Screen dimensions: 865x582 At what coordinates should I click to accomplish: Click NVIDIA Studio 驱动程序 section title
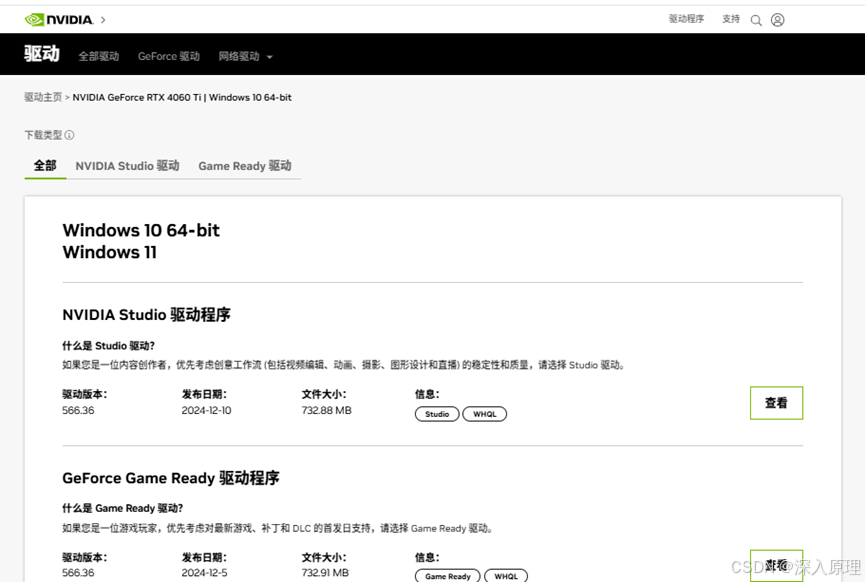click(146, 314)
